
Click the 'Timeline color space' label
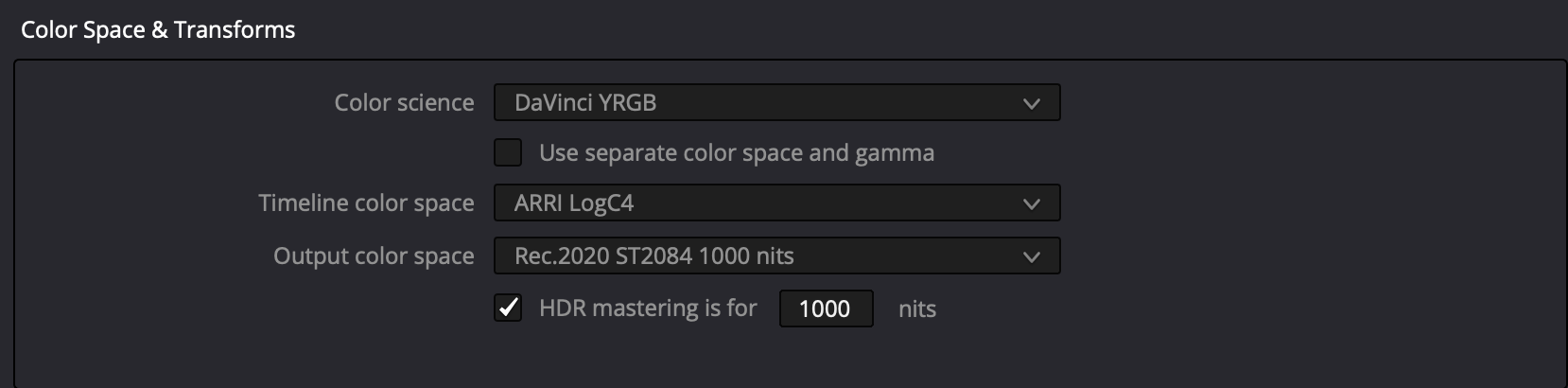(x=366, y=203)
